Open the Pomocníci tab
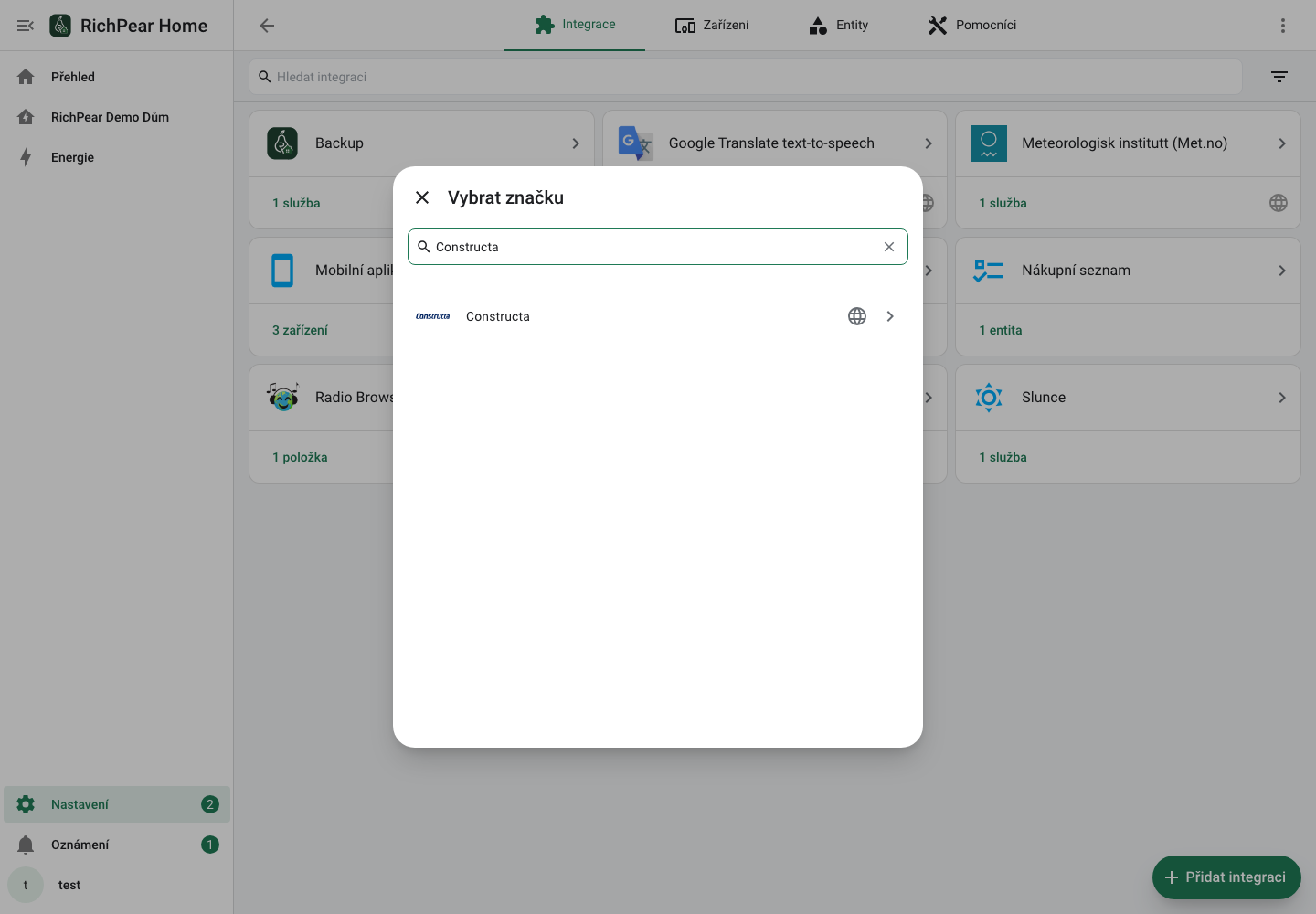This screenshot has width=1316, height=914. coord(971,25)
